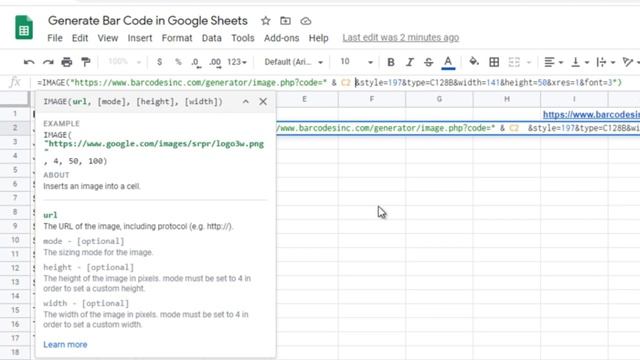The width and height of the screenshot is (640, 360).
Task: Open the 'Last edit was 2 minutes ago' link
Action: pos(400,38)
